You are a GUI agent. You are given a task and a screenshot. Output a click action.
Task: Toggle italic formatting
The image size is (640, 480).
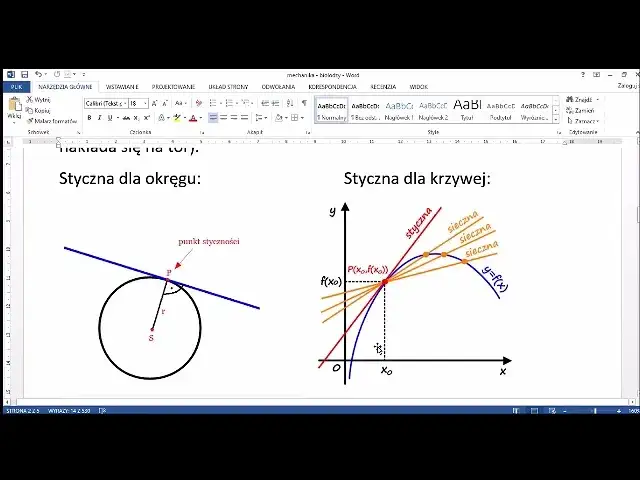pos(100,118)
